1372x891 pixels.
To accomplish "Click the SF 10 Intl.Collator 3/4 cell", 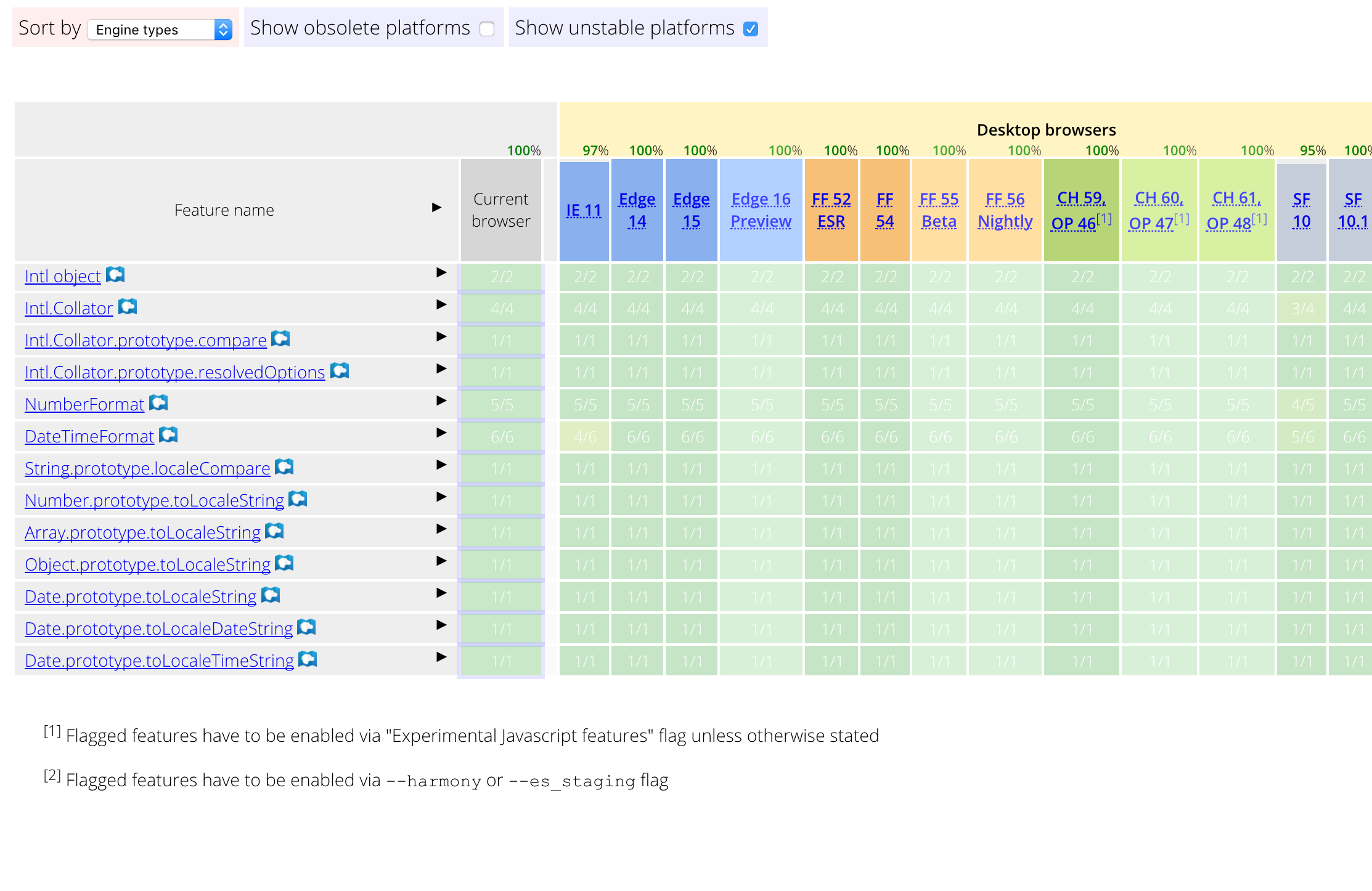I will (1302, 309).
